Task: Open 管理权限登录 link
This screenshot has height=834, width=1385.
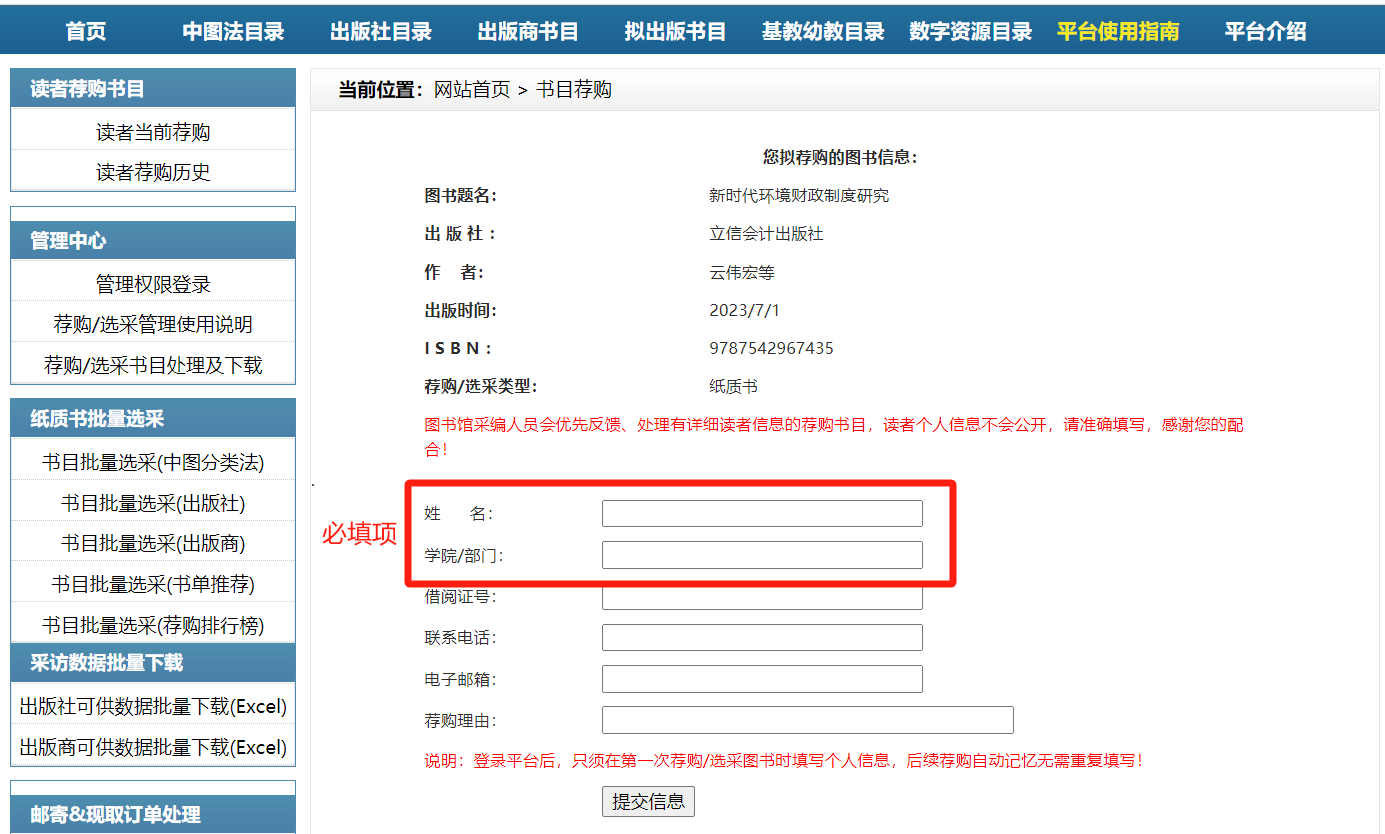Action: click(x=153, y=284)
